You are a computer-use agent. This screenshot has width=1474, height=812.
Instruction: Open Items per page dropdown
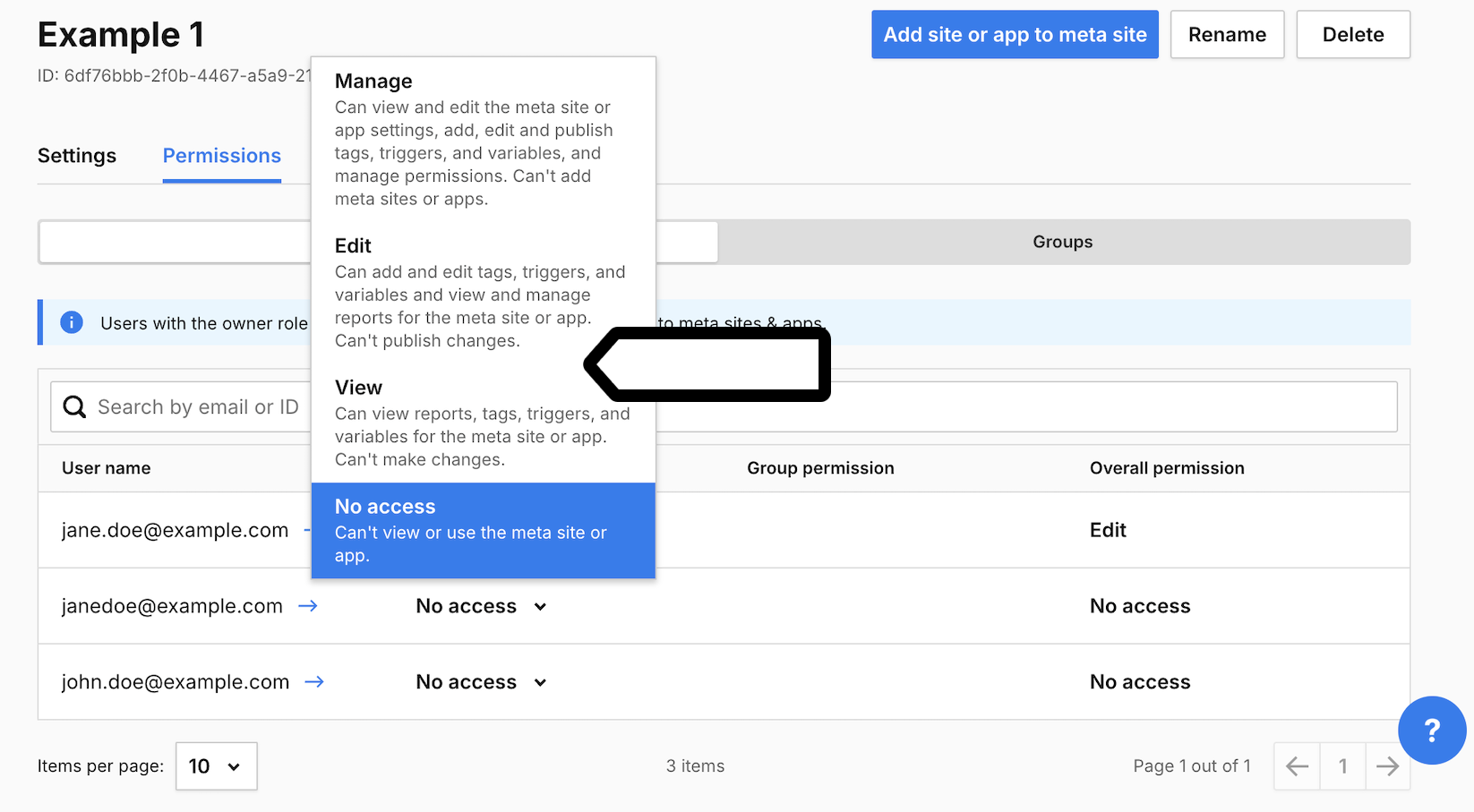[x=216, y=766]
